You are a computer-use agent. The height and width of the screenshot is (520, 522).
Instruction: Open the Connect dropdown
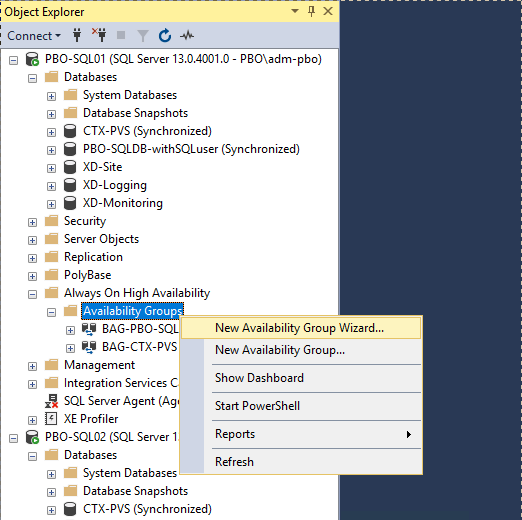coord(34,36)
